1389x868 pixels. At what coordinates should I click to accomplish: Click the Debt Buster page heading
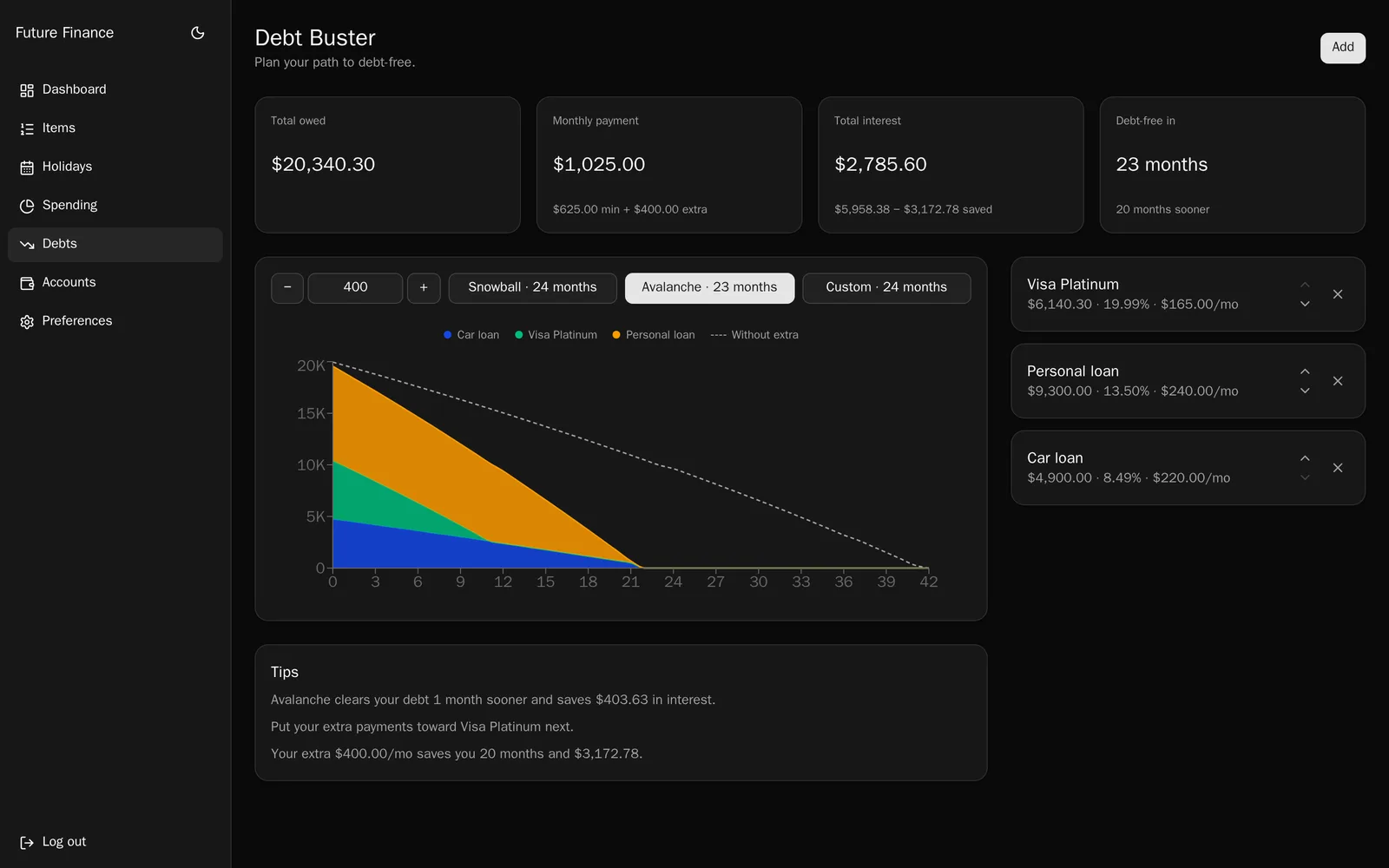point(315,38)
